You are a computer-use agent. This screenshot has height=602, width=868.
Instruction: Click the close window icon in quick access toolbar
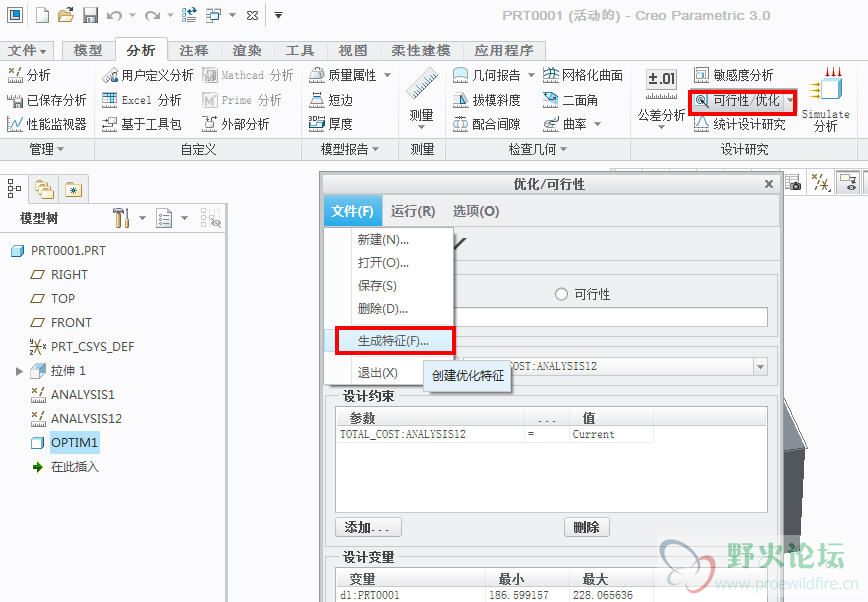252,16
